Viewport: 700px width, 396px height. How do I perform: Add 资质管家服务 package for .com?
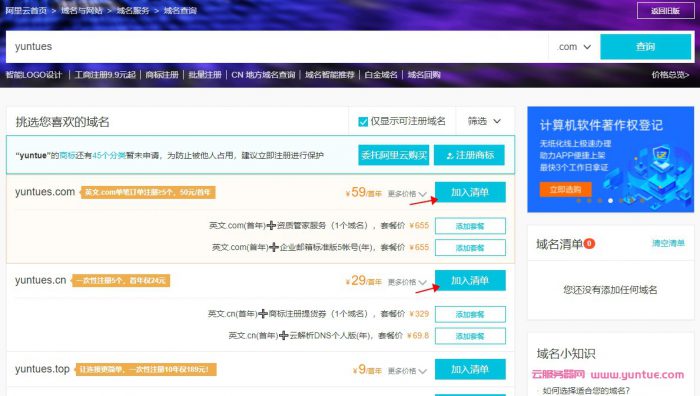click(470, 226)
